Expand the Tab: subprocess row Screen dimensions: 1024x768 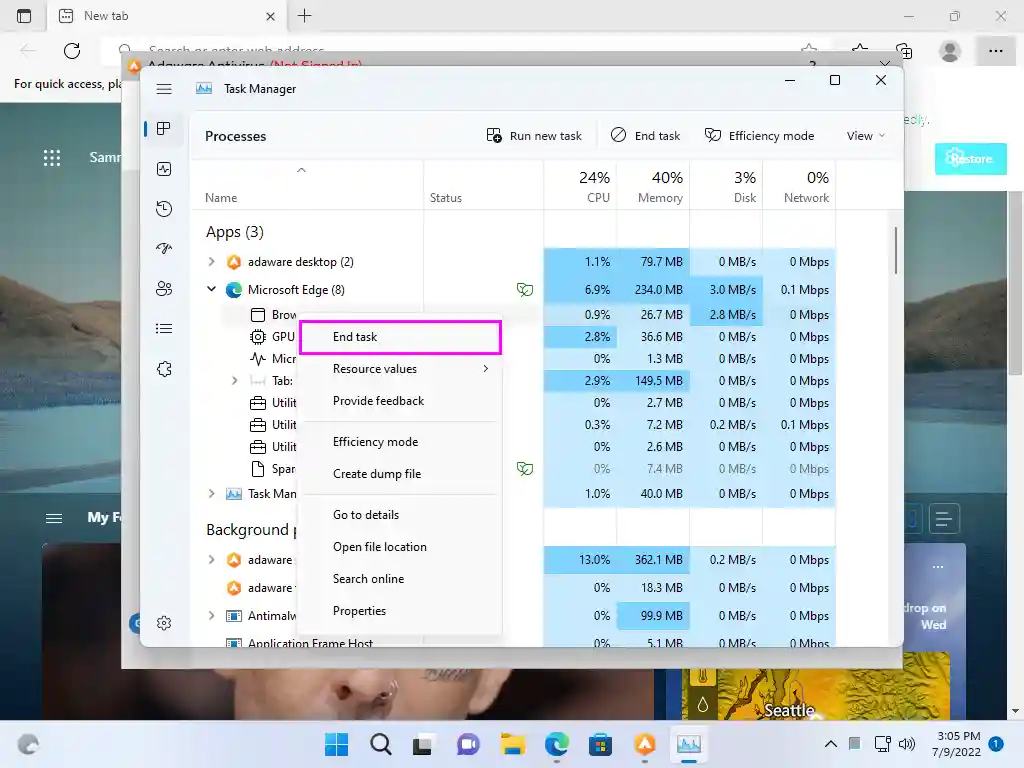234,381
